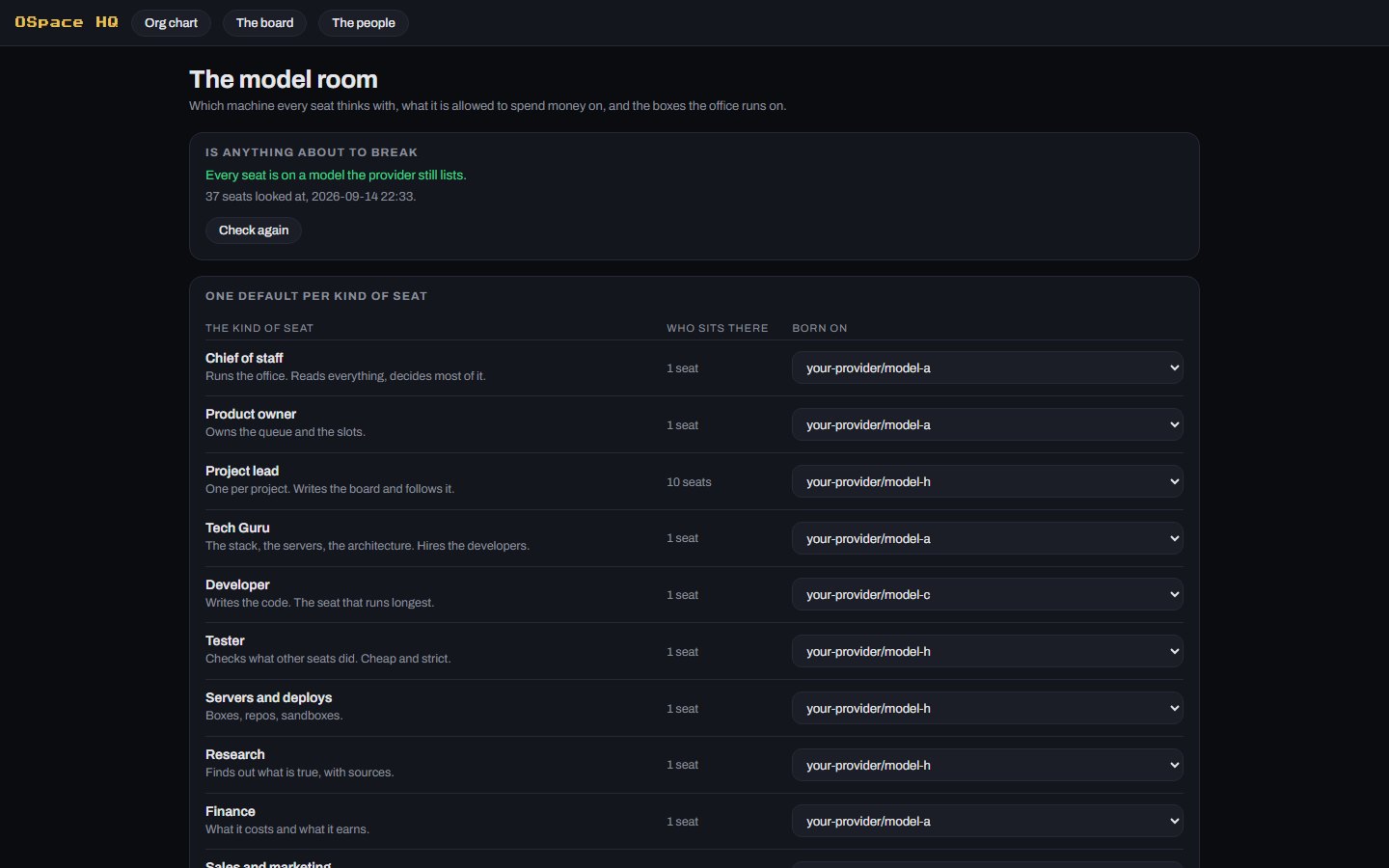Select the Project lead row title
Viewport: 1389px width, 868px height.
[x=242, y=472]
